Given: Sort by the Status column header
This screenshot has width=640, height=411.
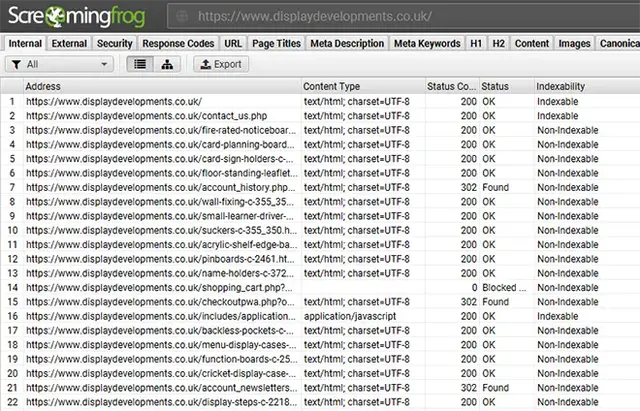Looking at the screenshot, I should [507, 87].
